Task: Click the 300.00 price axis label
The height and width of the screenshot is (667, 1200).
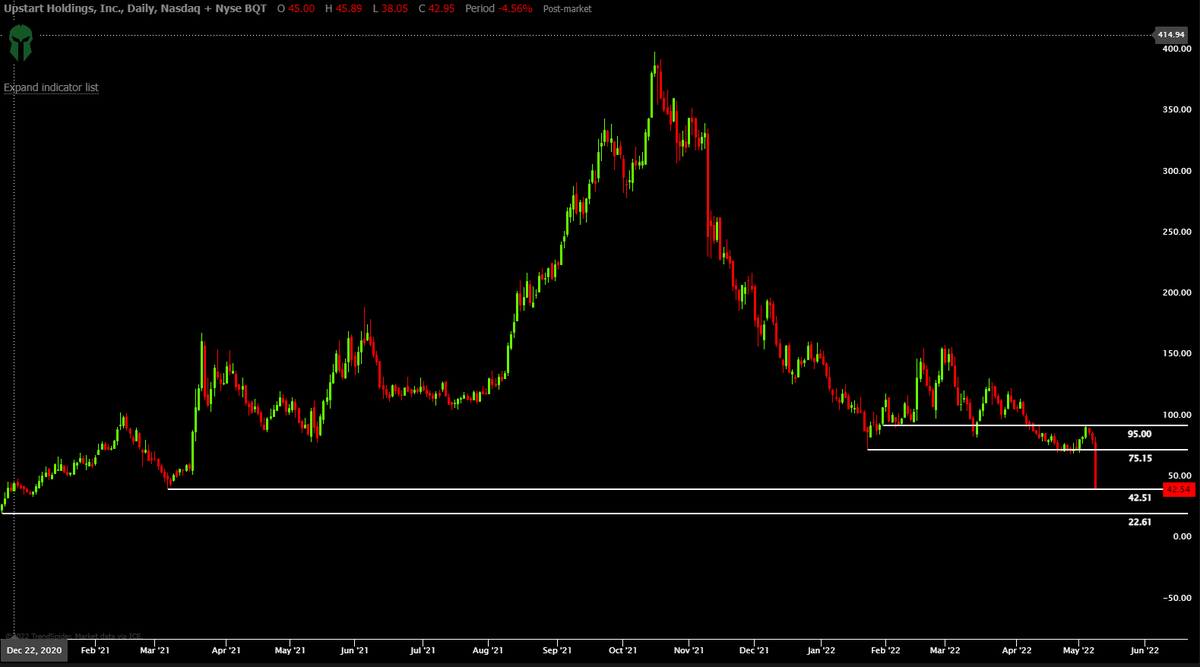Action: click(x=1175, y=171)
